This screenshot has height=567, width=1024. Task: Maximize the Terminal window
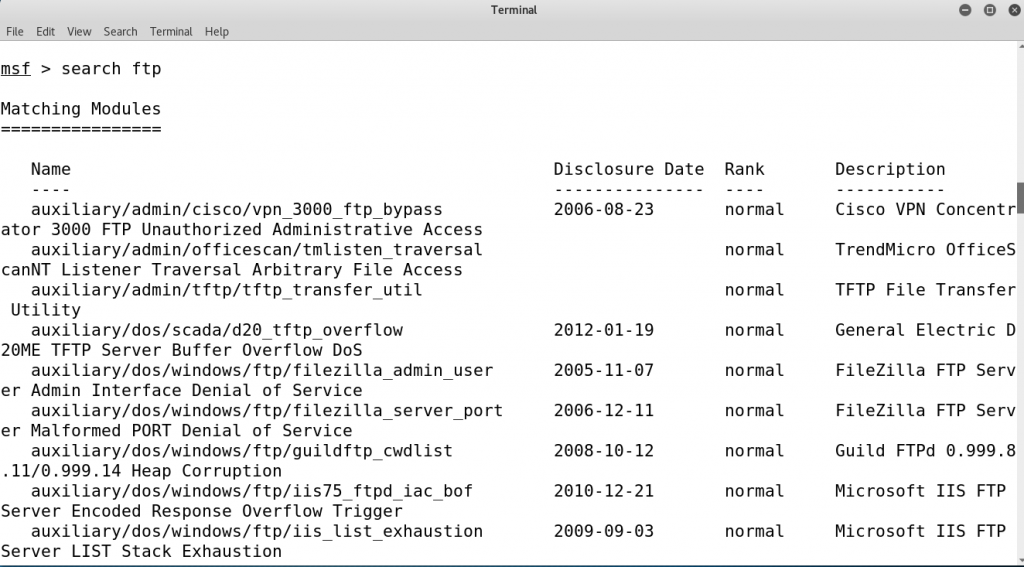click(989, 10)
